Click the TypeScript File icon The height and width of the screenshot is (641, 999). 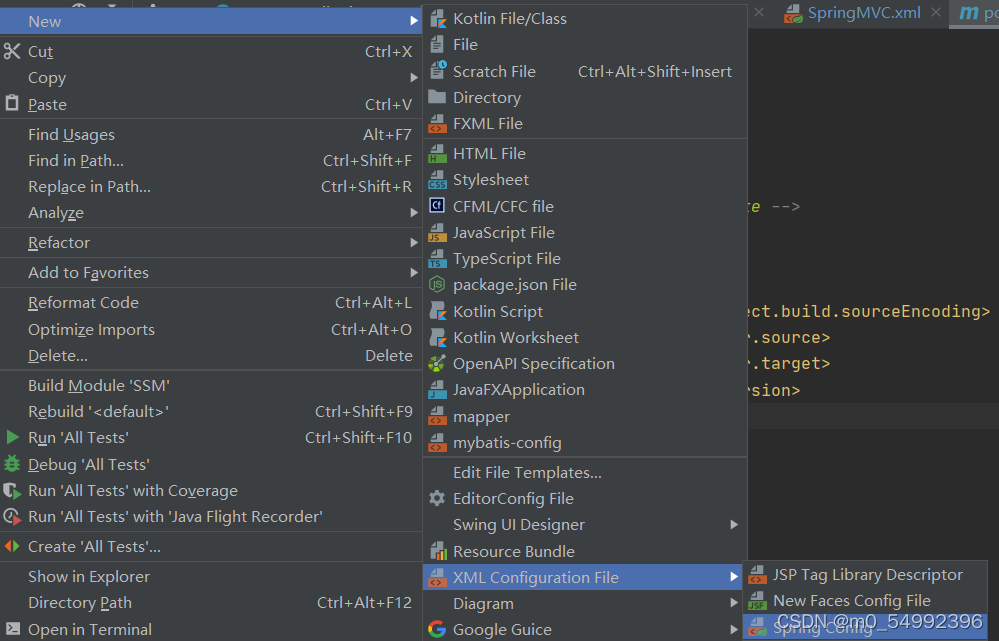click(x=437, y=259)
